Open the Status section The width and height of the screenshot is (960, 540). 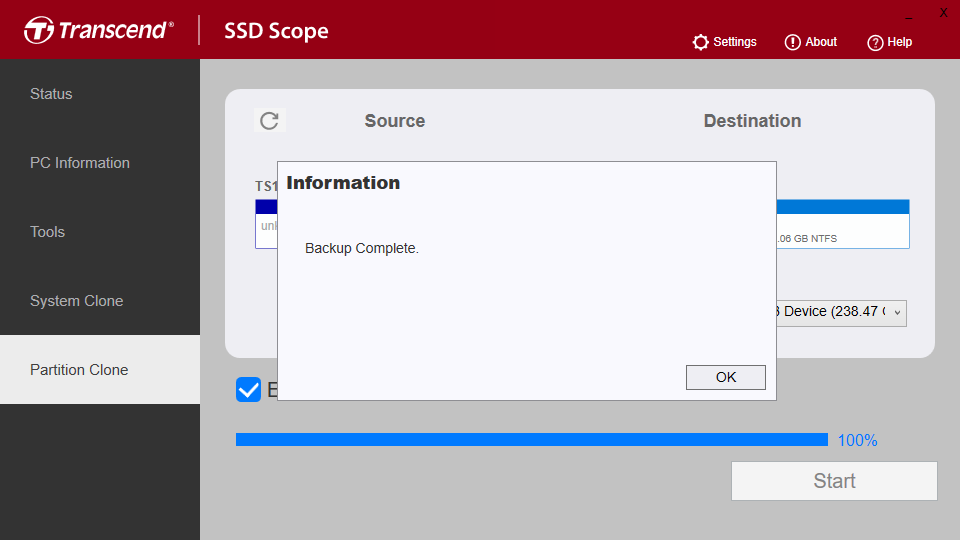100,94
